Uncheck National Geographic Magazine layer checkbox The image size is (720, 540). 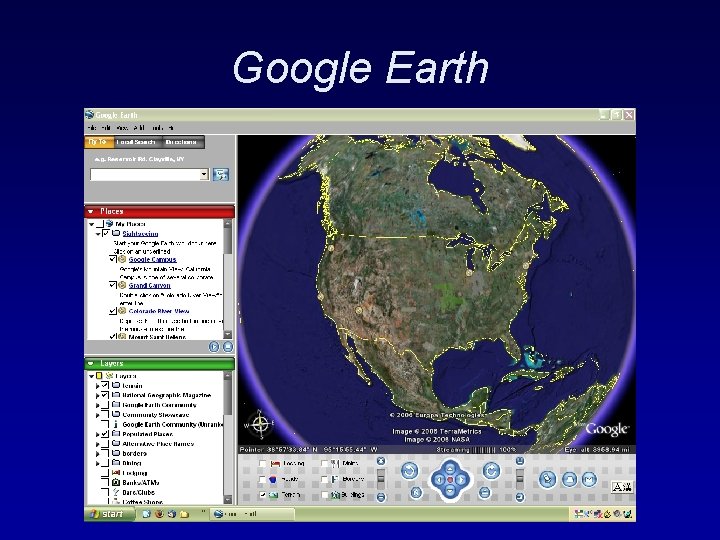click(x=105, y=395)
